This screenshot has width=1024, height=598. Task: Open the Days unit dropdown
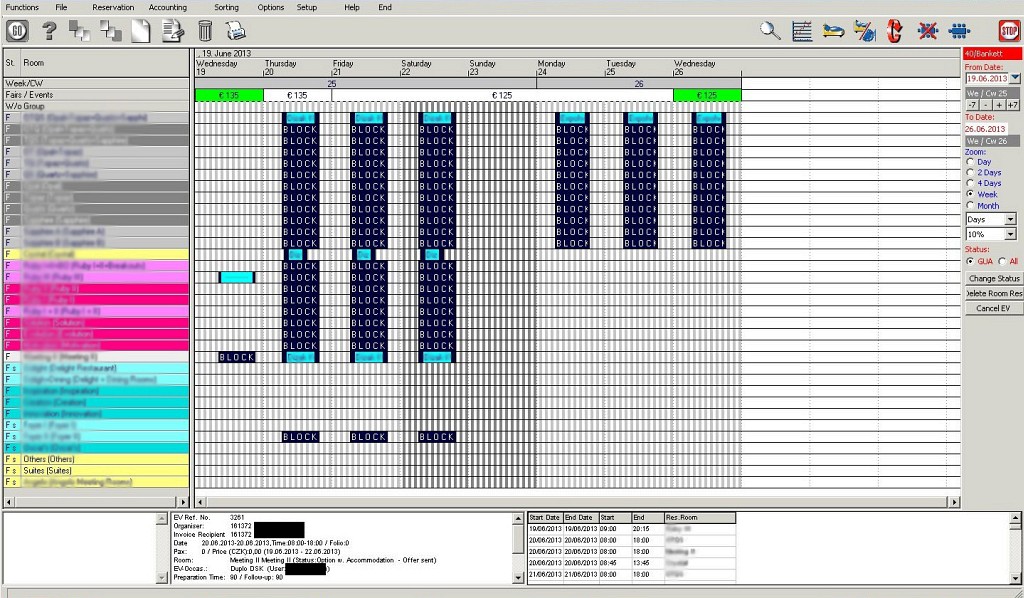1011,219
